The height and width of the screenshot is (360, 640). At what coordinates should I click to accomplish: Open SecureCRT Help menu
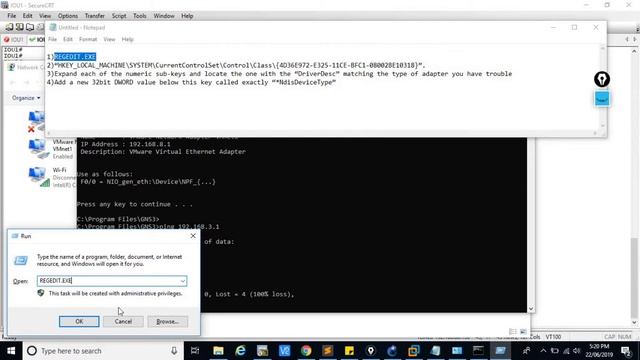[187, 16]
